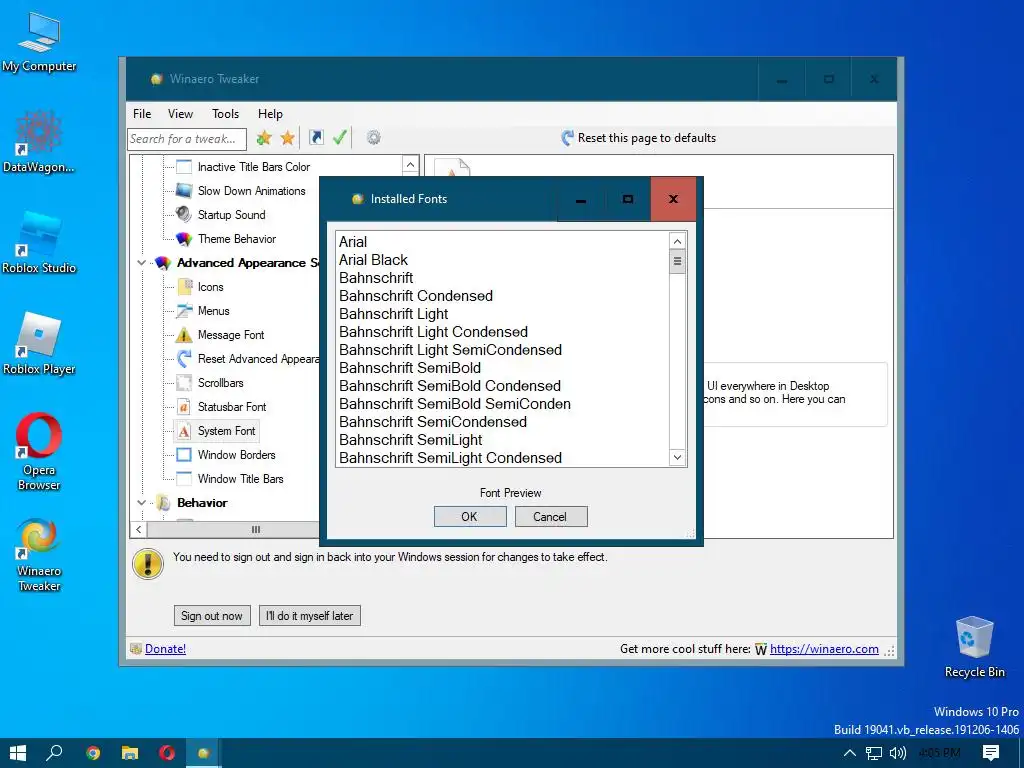Open settings gear in Winaero toolbar
The image size is (1024, 768).
coord(374,138)
